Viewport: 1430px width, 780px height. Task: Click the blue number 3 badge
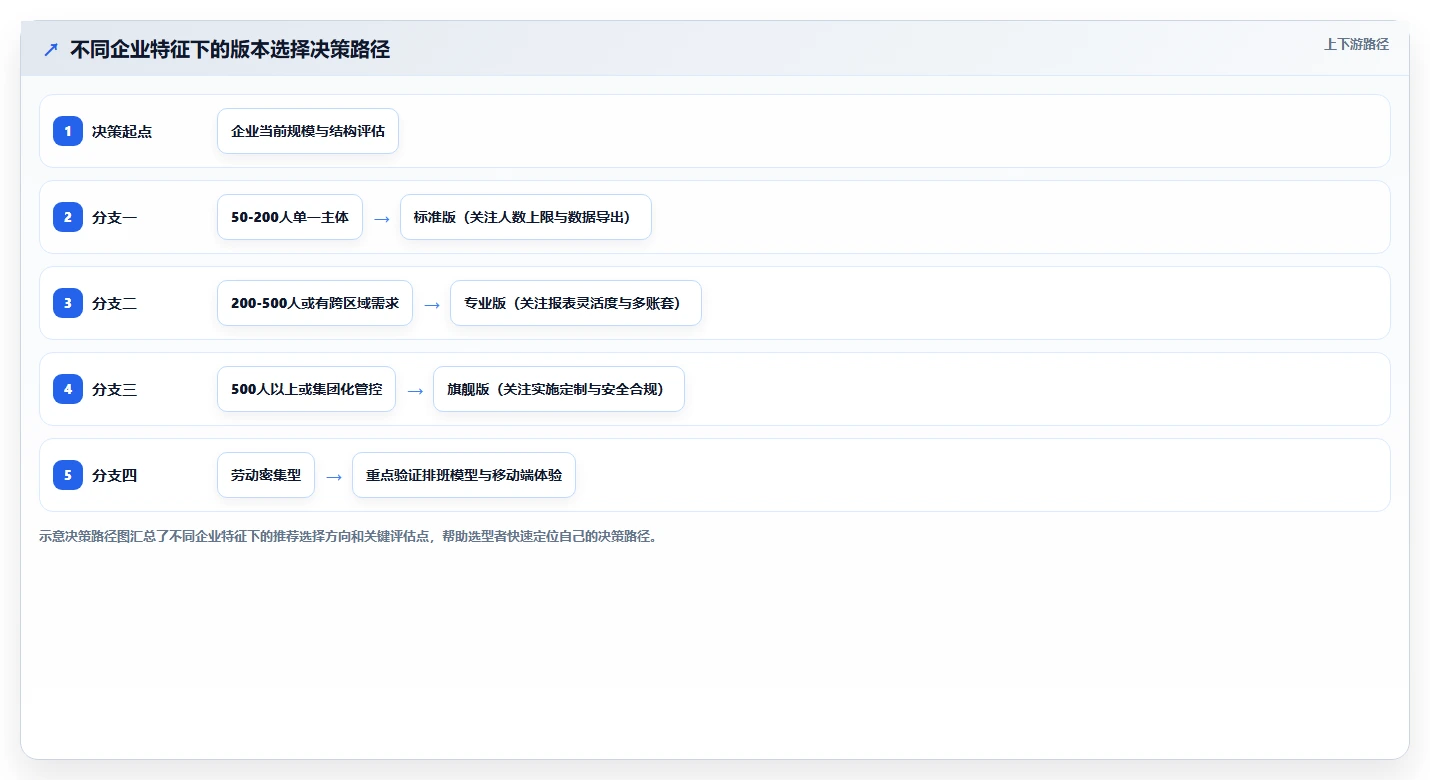click(68, 303)
